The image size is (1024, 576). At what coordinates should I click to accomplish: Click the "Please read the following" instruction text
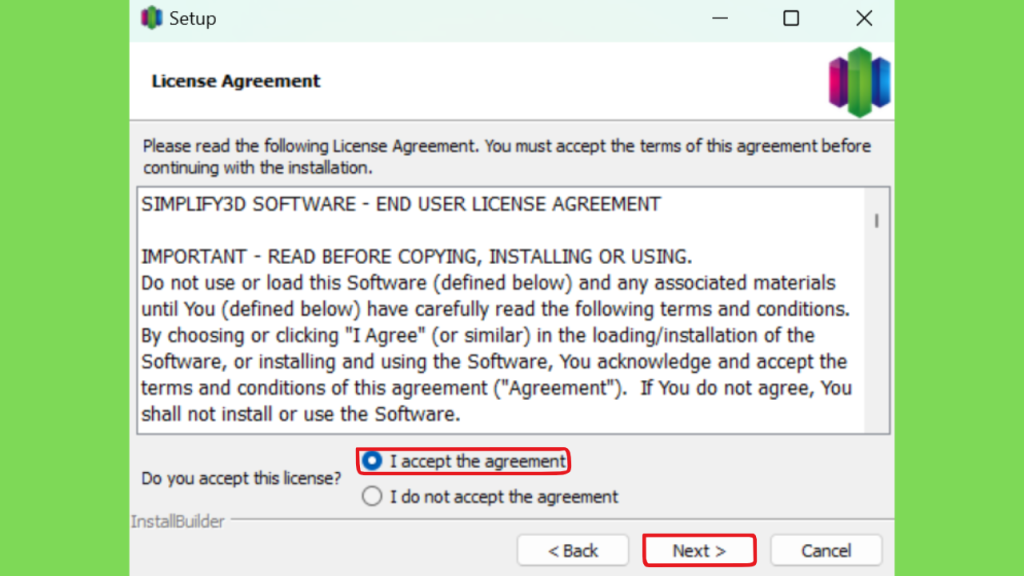[507, 157]
